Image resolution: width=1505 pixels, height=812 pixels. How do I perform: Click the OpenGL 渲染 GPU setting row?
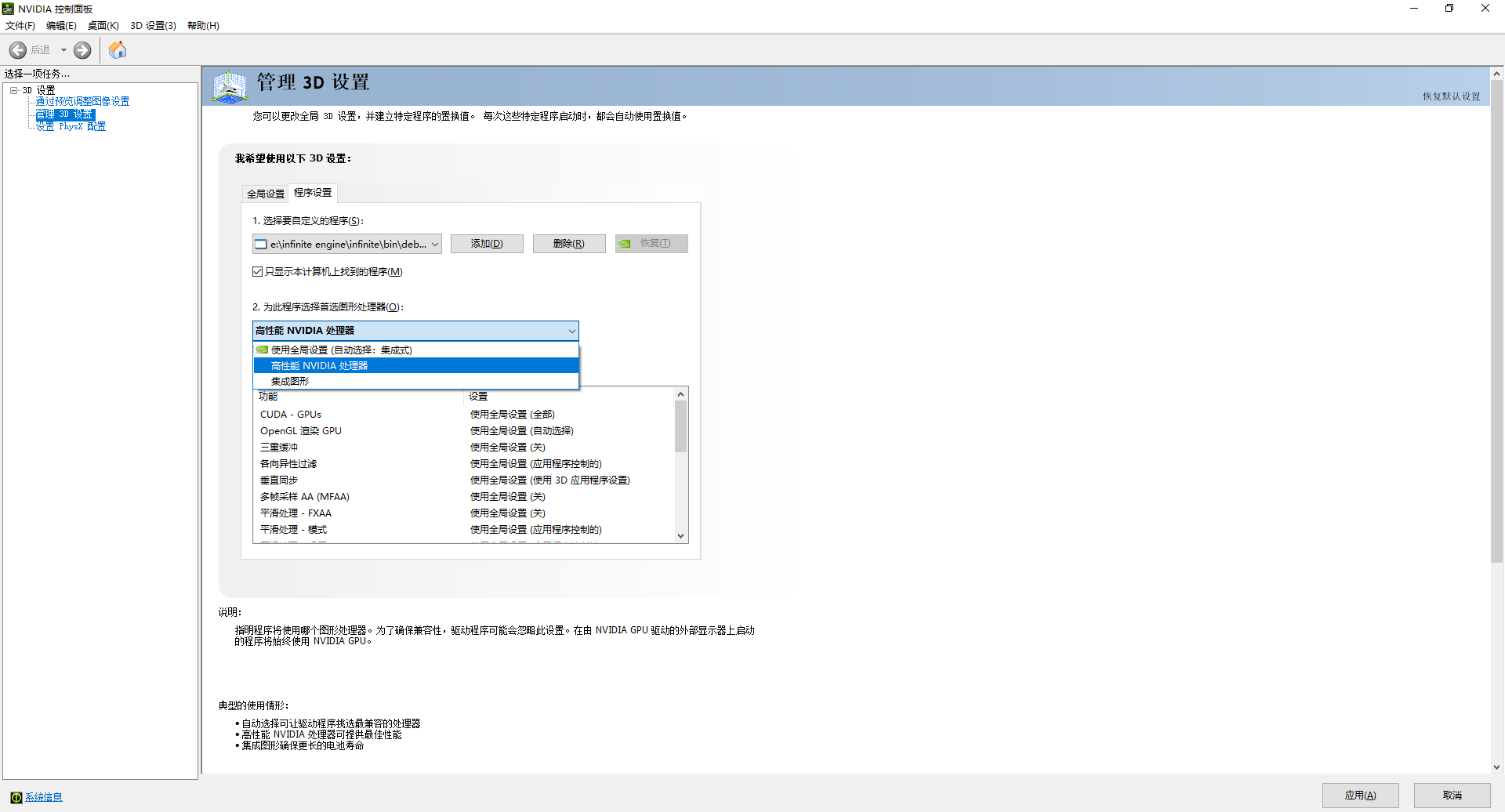(x=464, y=431)
